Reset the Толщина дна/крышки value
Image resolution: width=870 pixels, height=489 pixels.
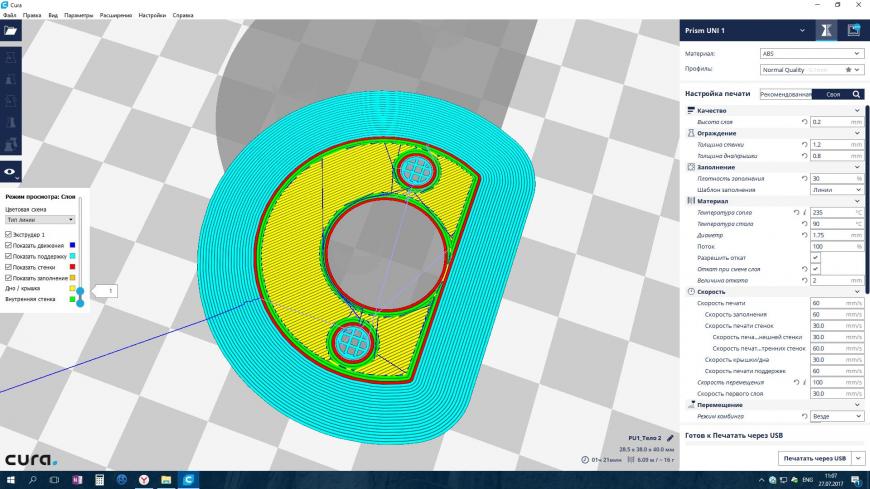[804, 156]
